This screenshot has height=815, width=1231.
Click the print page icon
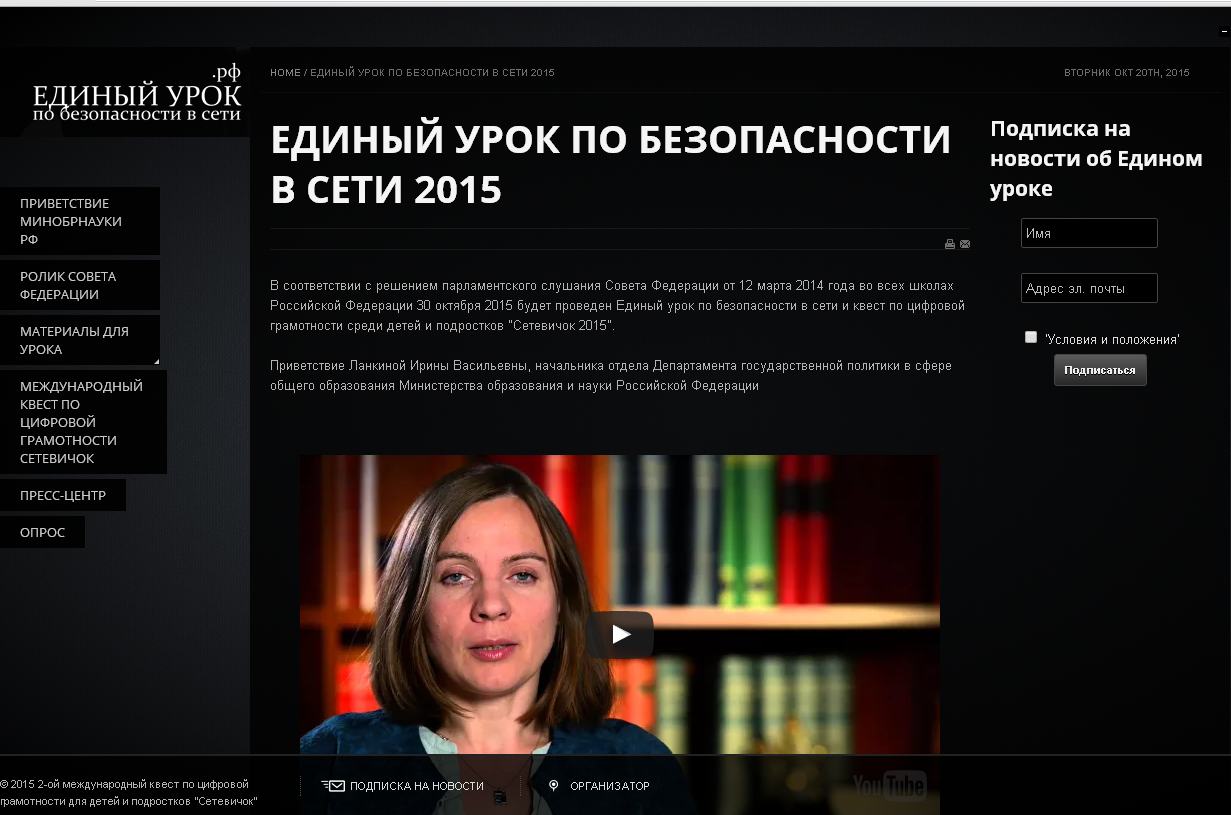point(950,244)
